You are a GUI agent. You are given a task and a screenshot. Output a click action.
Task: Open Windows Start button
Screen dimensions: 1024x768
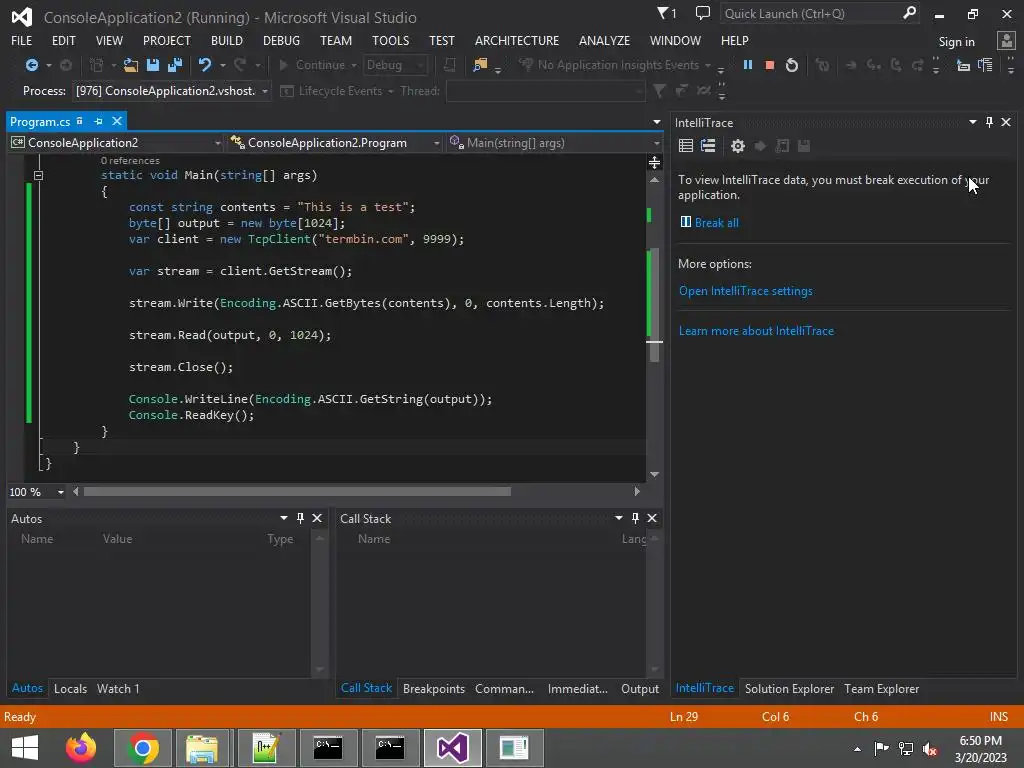click(25, 748)
